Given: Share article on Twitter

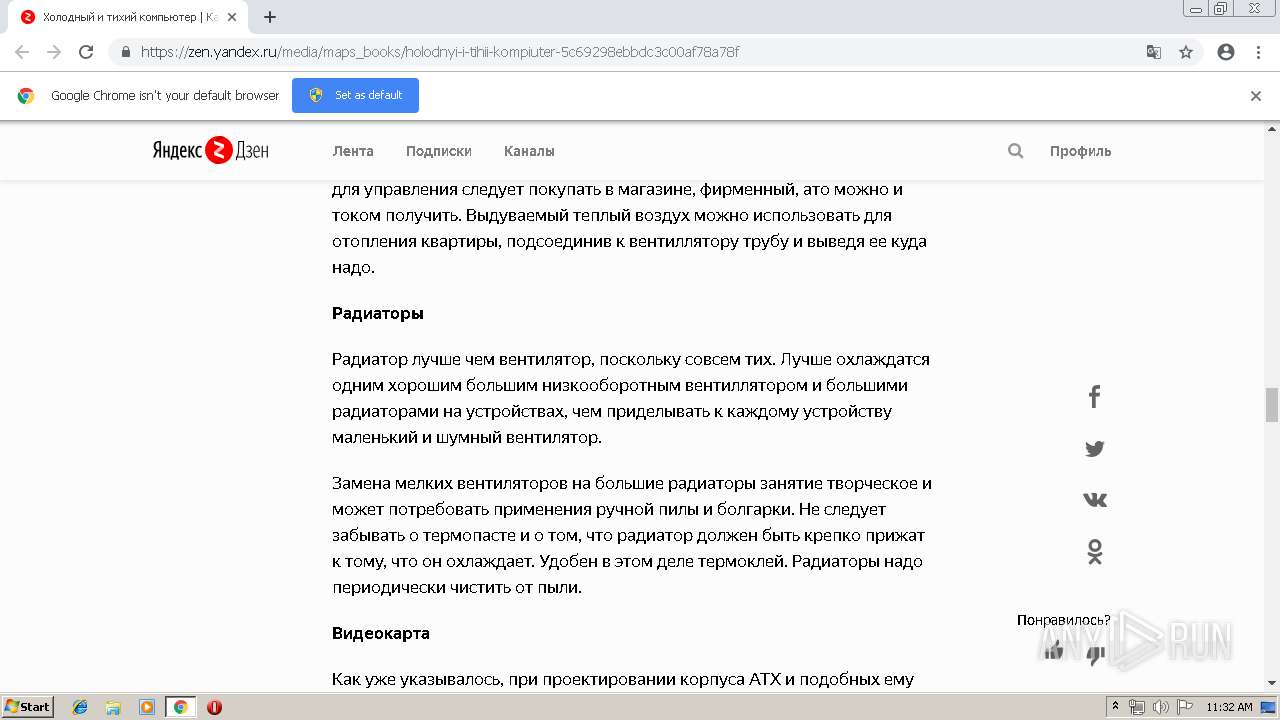Looking at the screenshot, I should pyautogui.click(x=1094, y=449).
